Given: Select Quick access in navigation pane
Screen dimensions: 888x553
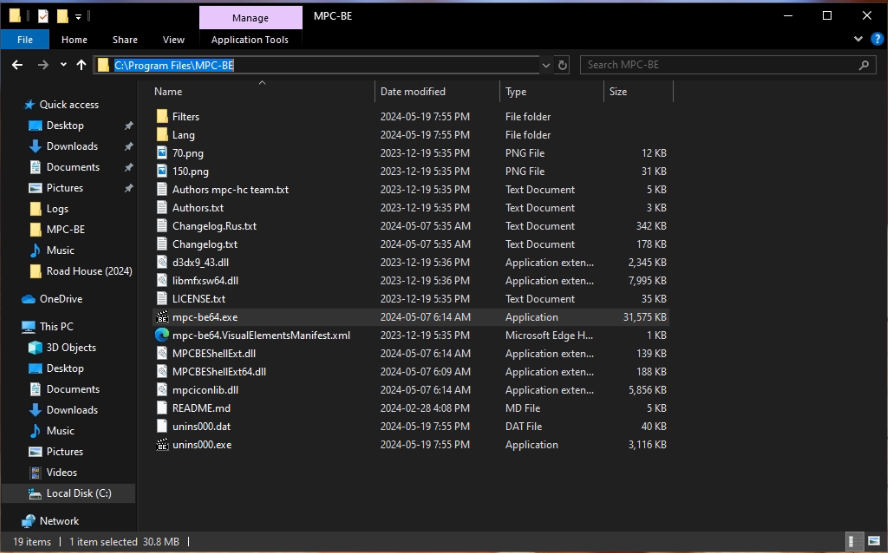Looking at the screenshot, I should click(69, 104).
